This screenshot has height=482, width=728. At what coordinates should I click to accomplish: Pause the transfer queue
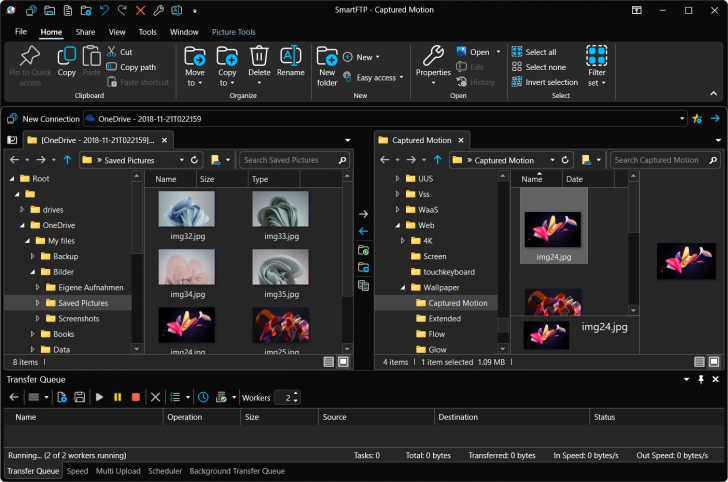click(x=117, y=397)
